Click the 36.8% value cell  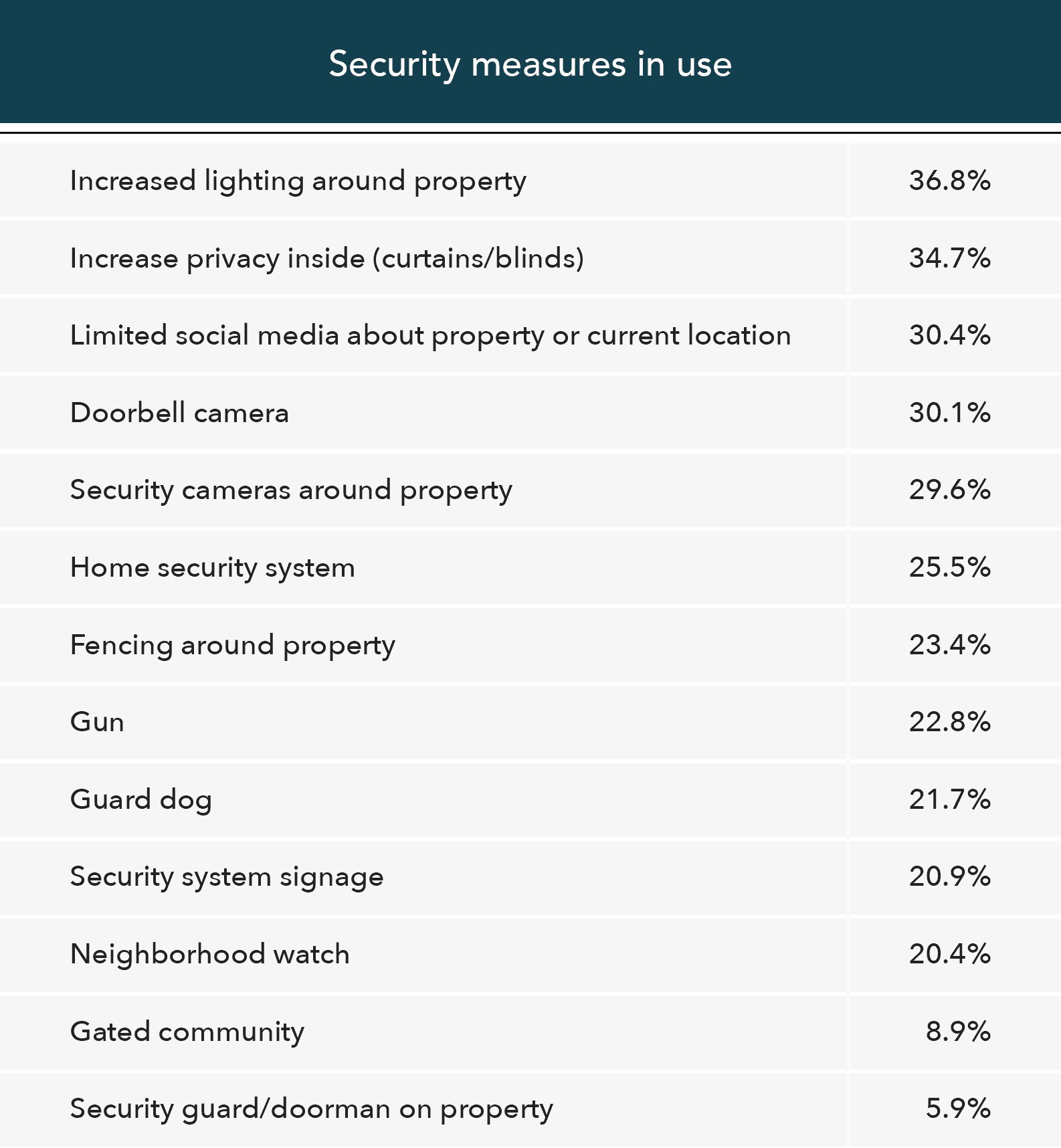click(x=949, y=181)
